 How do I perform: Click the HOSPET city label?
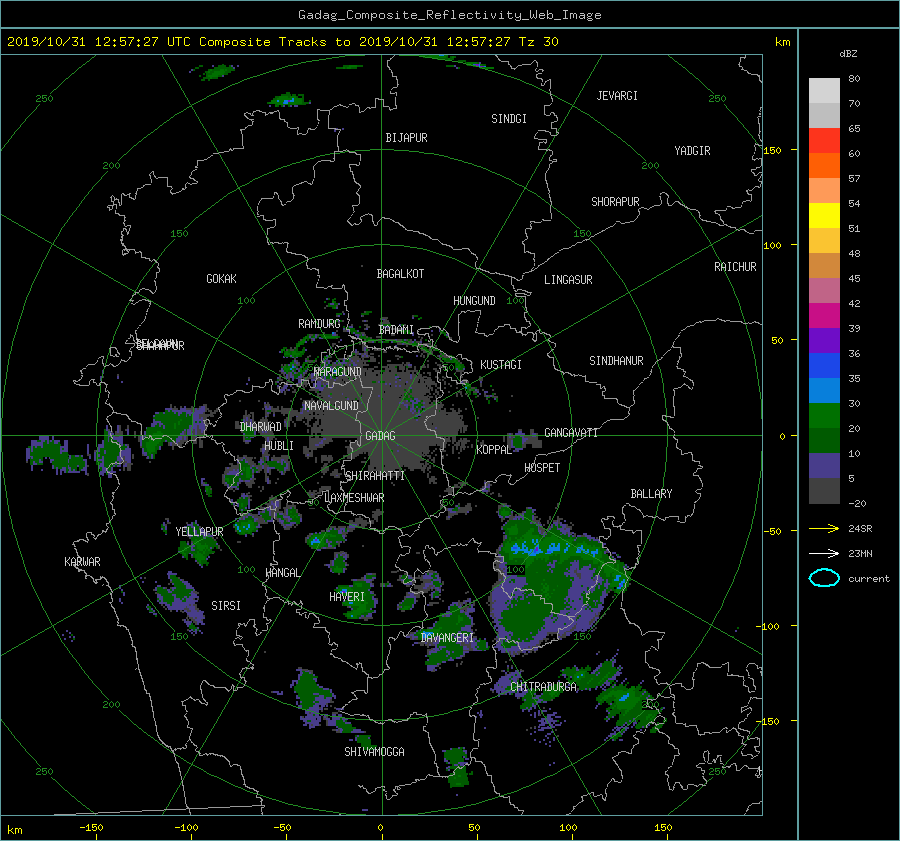[542, 468]
